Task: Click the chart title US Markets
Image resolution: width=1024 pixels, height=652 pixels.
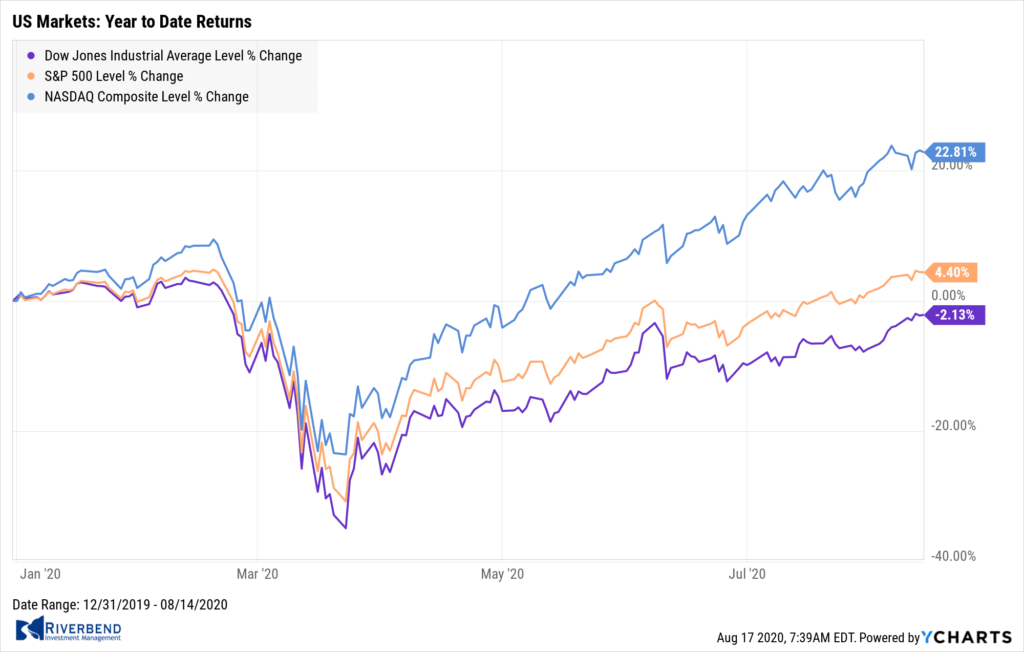Action: coord(133,21)
